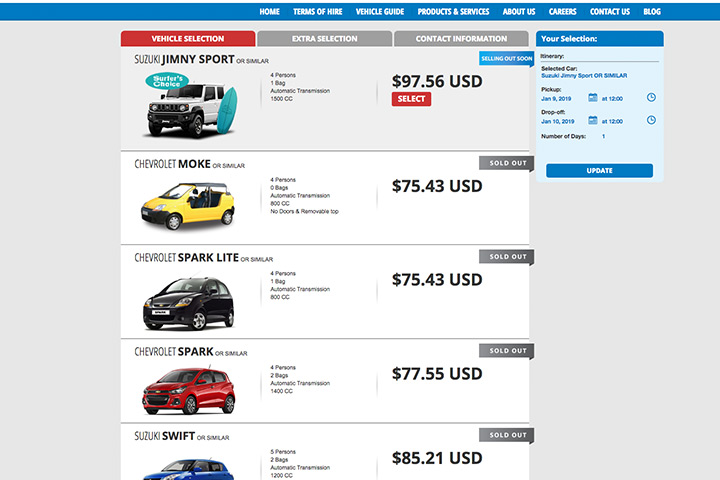720x480 pixels.
Task: Click the Surfer's Choice badge
Action: pos(167,81)
